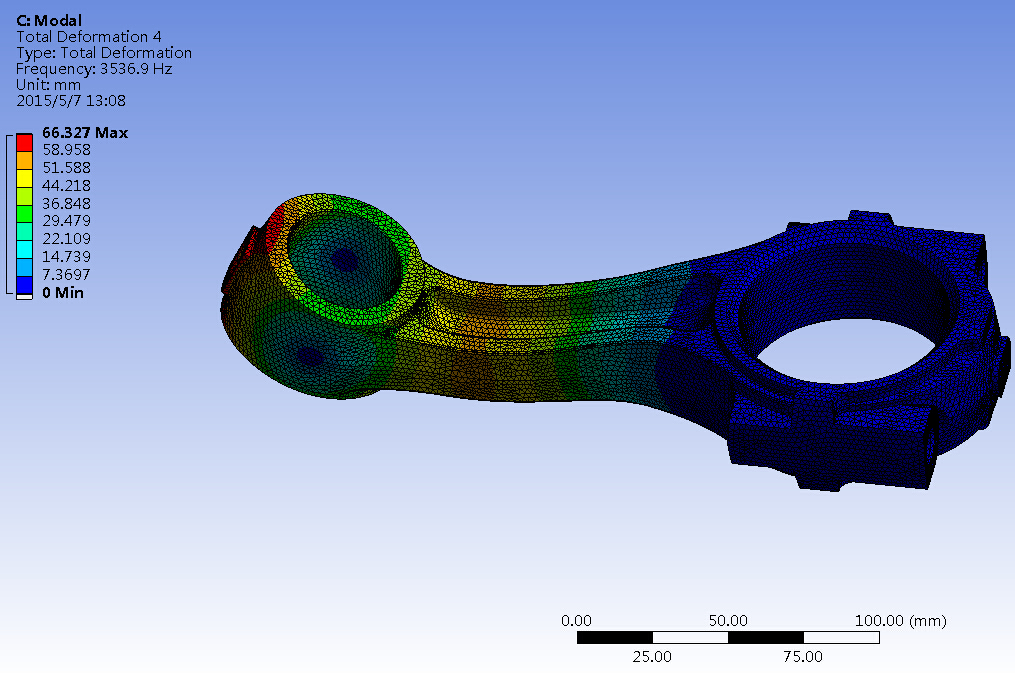Click the "25.00" scale bar label
The width and height of the screenshot is (1015, 673).
(652, 656)
